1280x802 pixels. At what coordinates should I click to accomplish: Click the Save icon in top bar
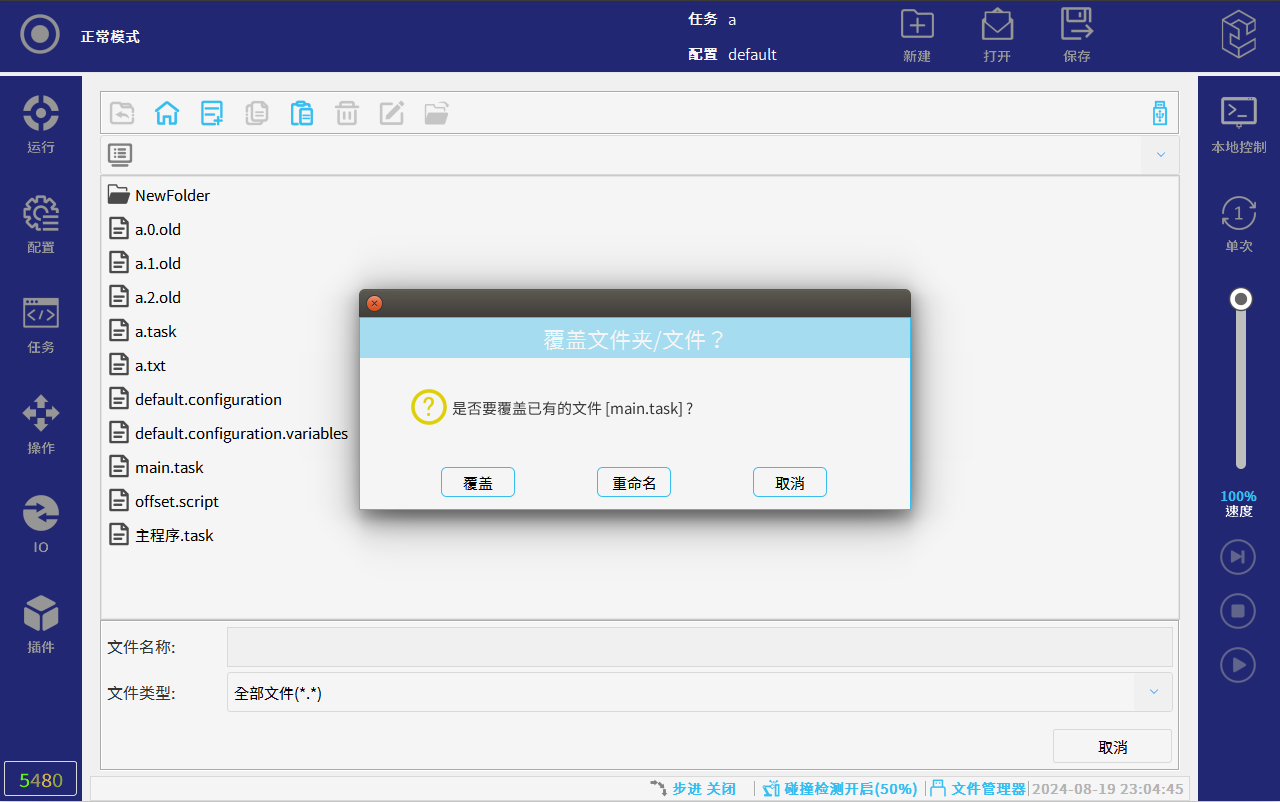pos(1076,36)
